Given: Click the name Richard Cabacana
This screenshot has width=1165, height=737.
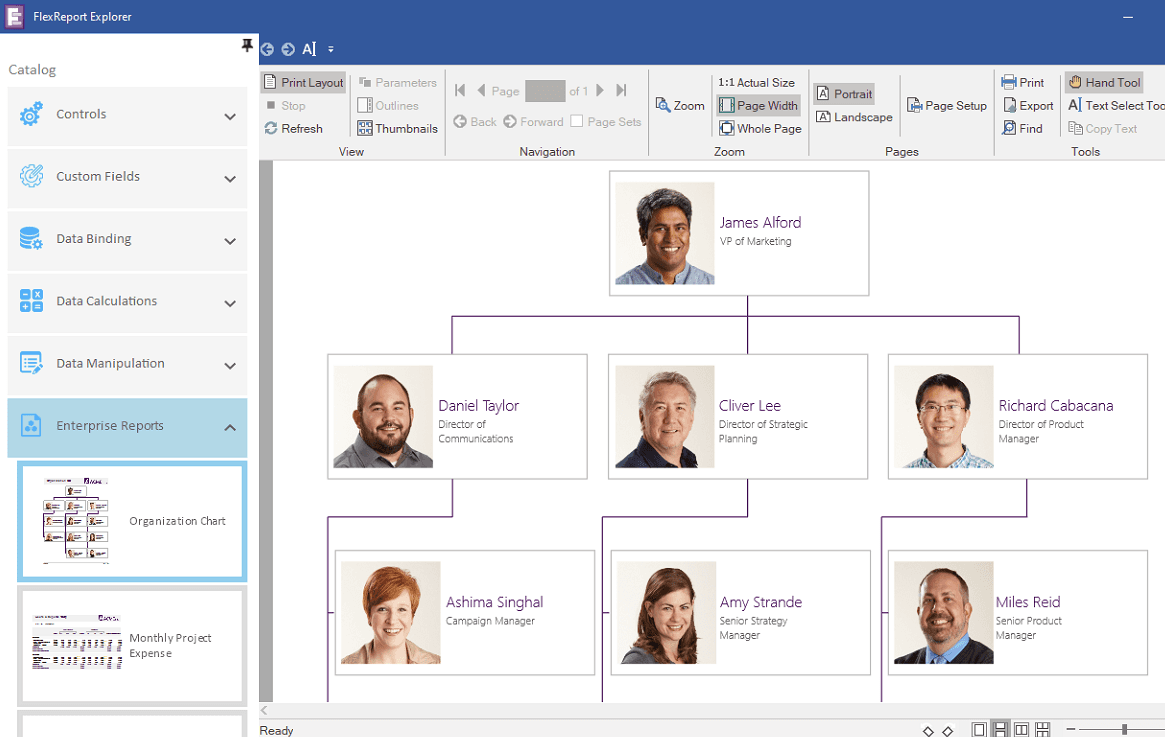Looking at the screenshot, I should click(x=1056, y=406).
